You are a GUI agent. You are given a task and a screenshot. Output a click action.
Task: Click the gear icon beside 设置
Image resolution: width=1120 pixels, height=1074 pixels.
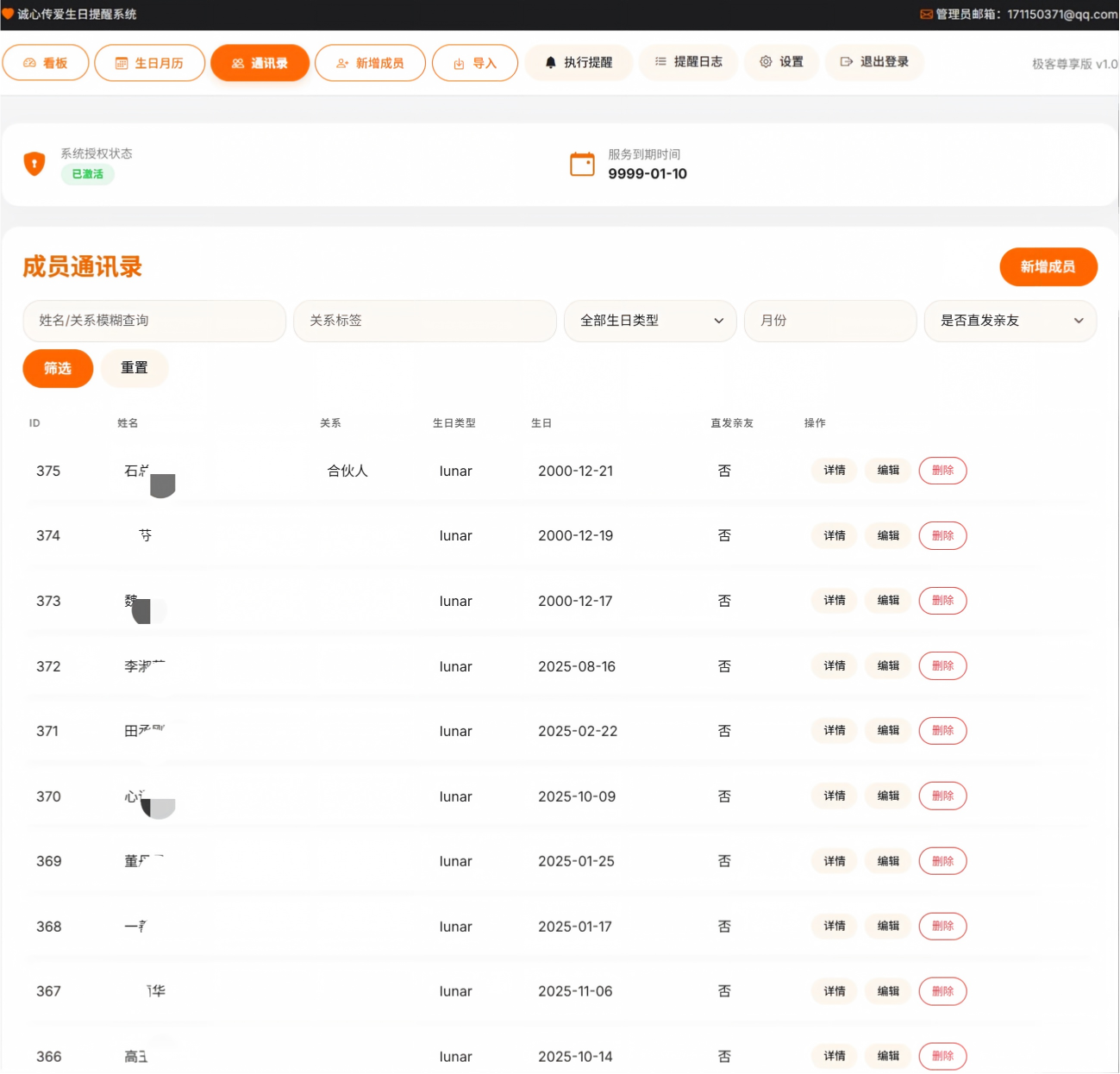pos(766,61)
